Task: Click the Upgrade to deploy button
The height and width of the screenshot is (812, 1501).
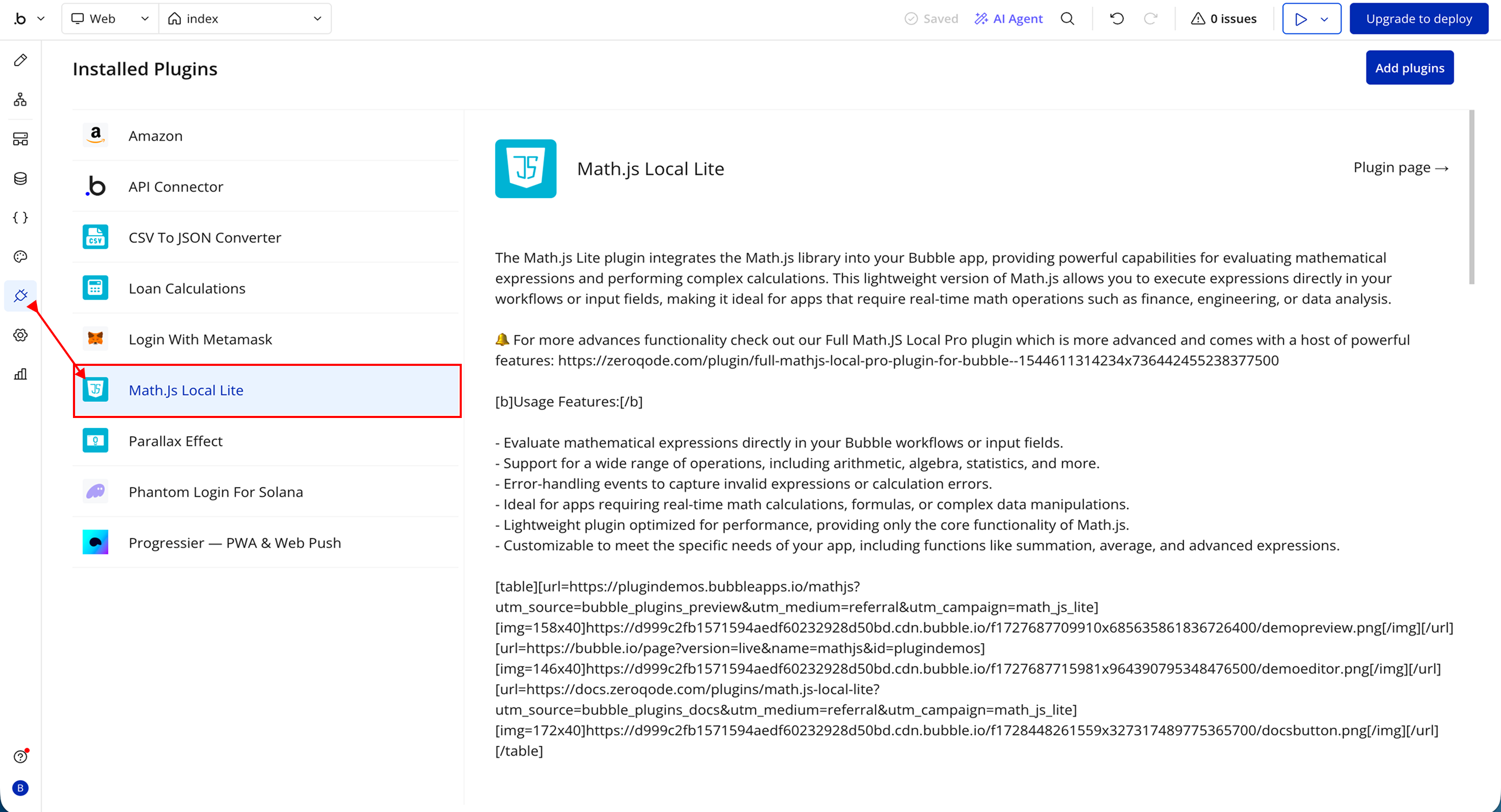Action: click(x=1418, y=19)
